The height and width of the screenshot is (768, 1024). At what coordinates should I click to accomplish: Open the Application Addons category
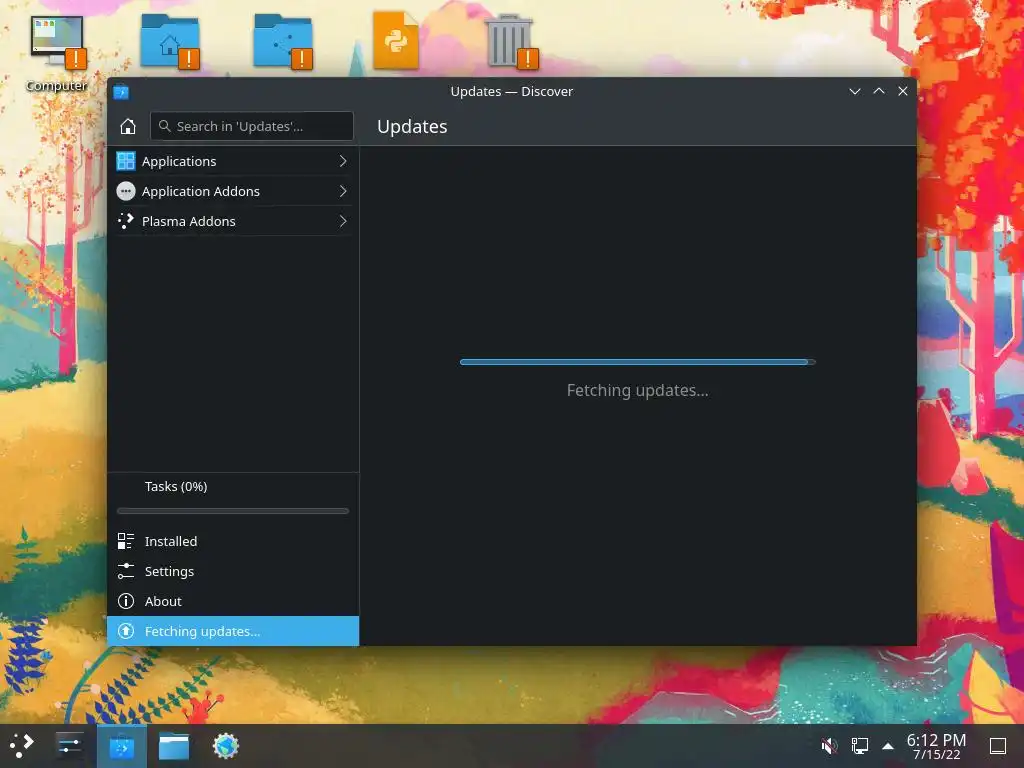tap(233, 191)
